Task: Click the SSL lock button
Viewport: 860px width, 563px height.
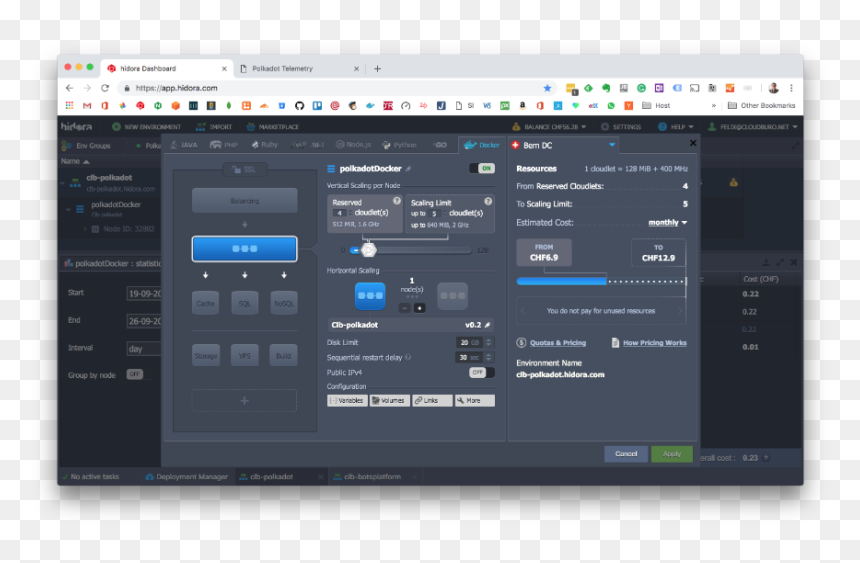Action: (244, 170)
